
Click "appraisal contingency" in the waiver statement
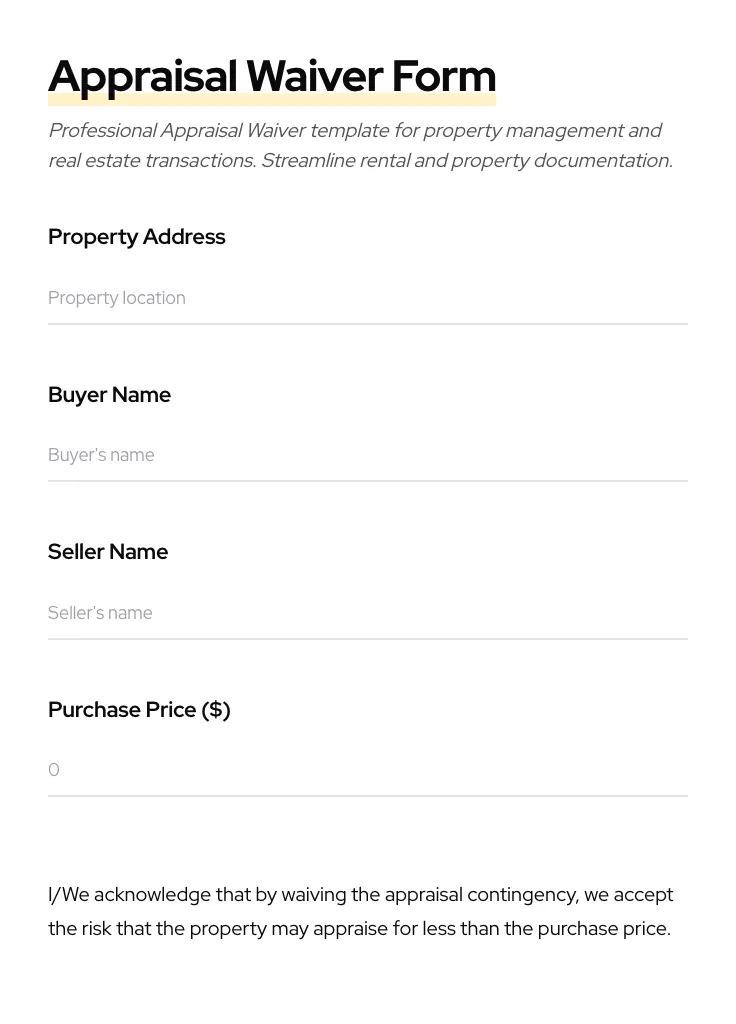coord(481,895)
